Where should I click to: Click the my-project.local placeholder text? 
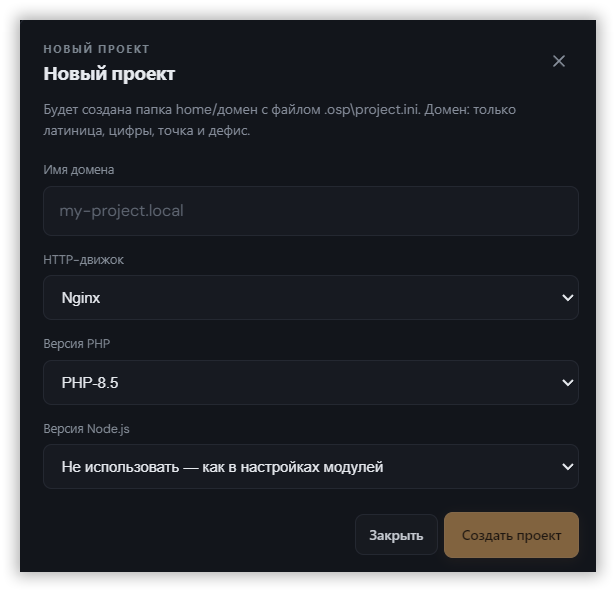click(121, 211)
